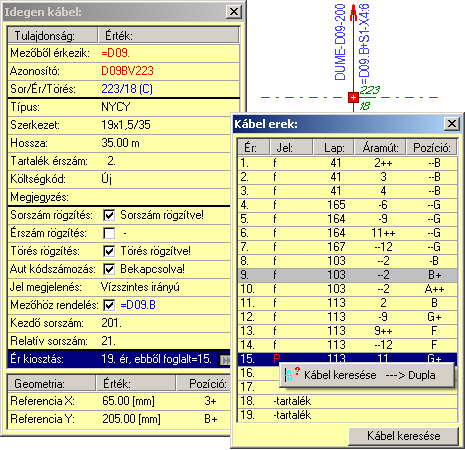465x450 pixels.
Task: Select wire row 9 in cable list
Action: (x=347, y=275)
